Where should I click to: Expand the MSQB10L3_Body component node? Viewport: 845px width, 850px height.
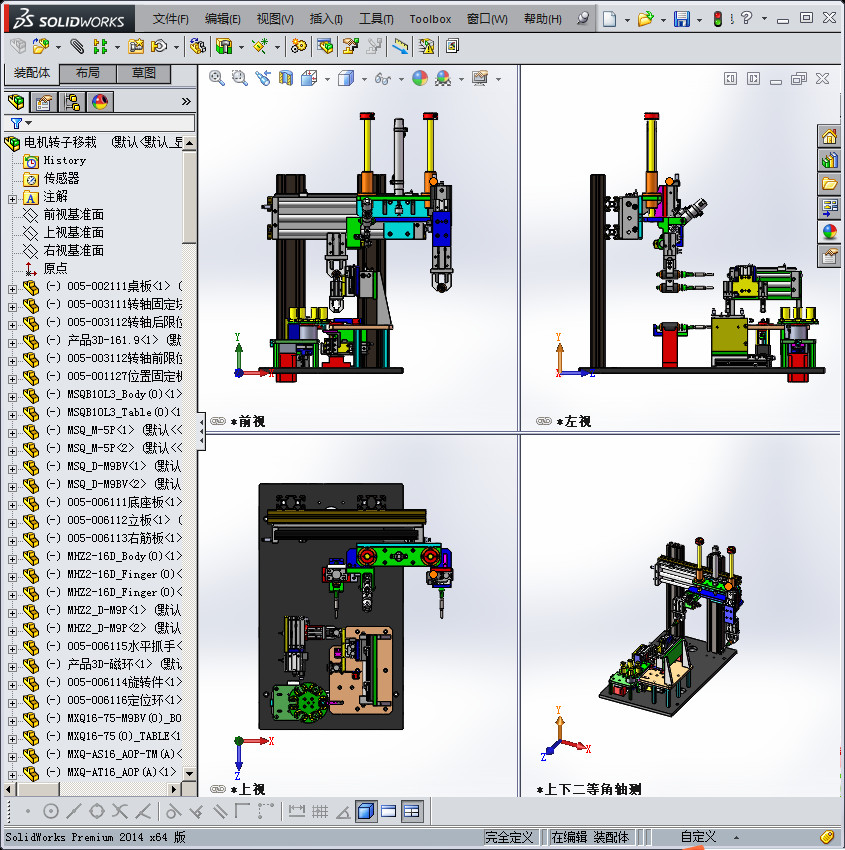12,397
